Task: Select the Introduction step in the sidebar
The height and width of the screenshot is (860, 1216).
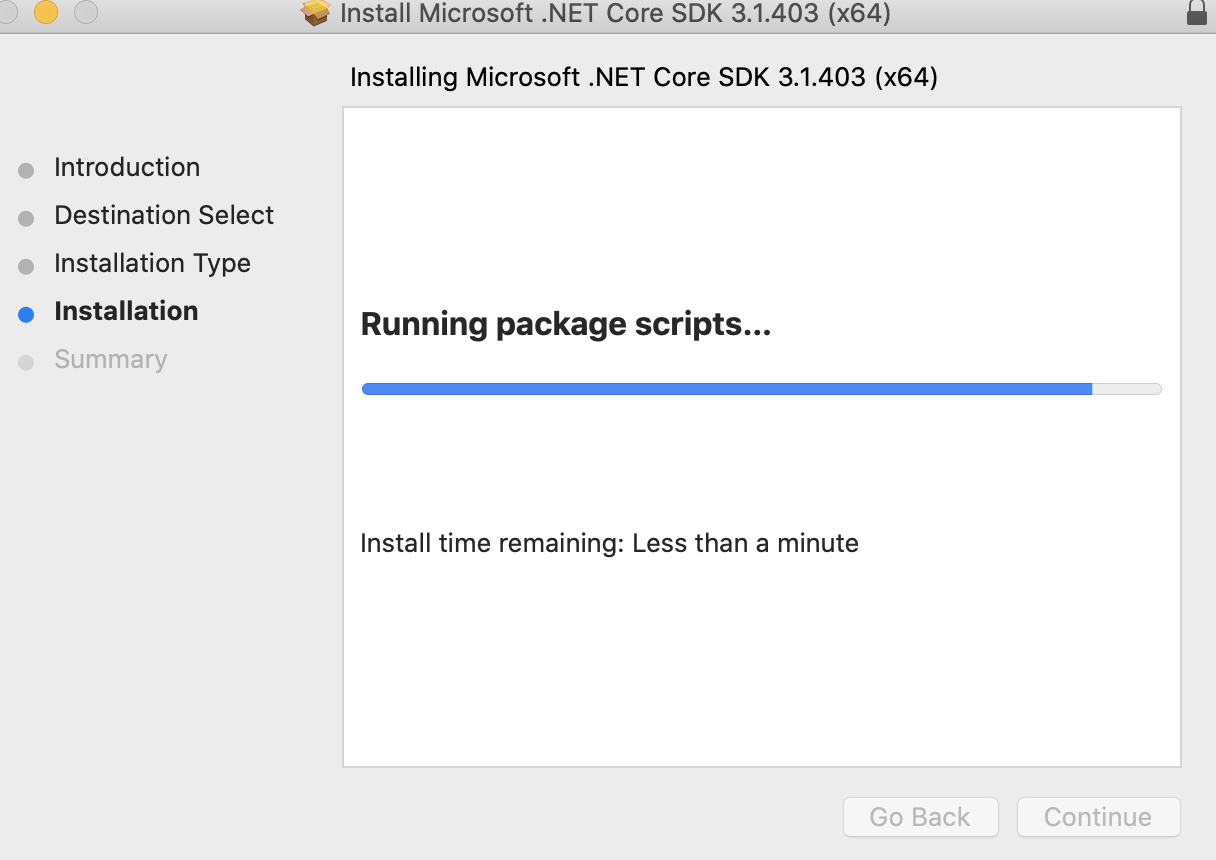Action: (127, 167)
